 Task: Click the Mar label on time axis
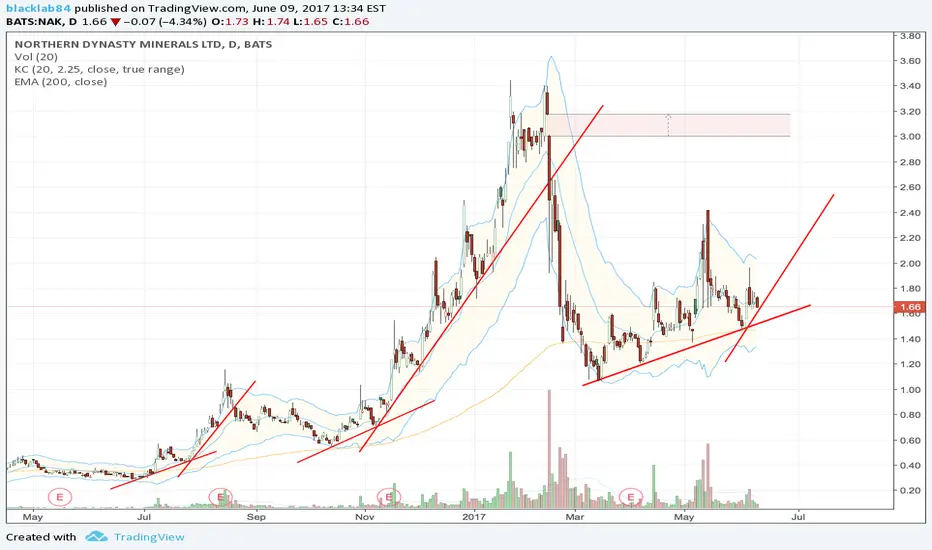575,517
